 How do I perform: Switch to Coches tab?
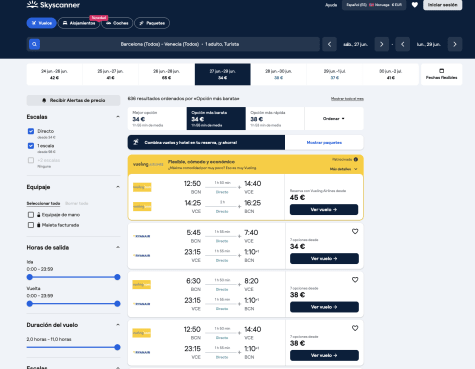click(x=117, y=23)
